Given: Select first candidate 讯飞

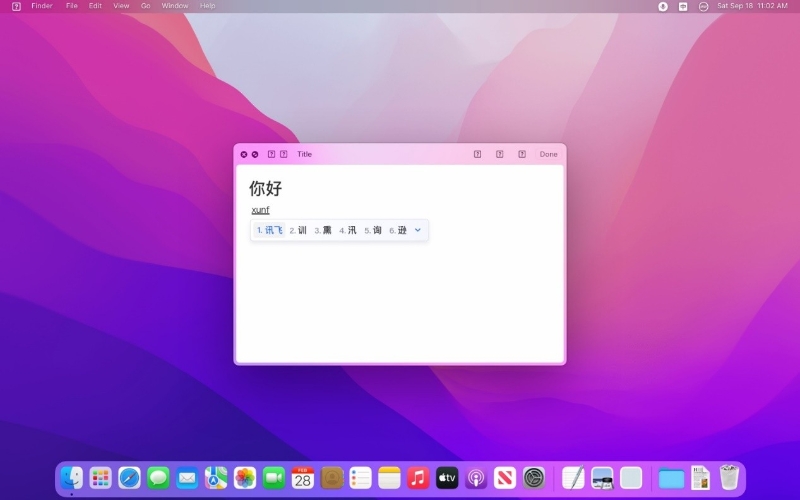Looking at the screenshot, I should 270,230.
